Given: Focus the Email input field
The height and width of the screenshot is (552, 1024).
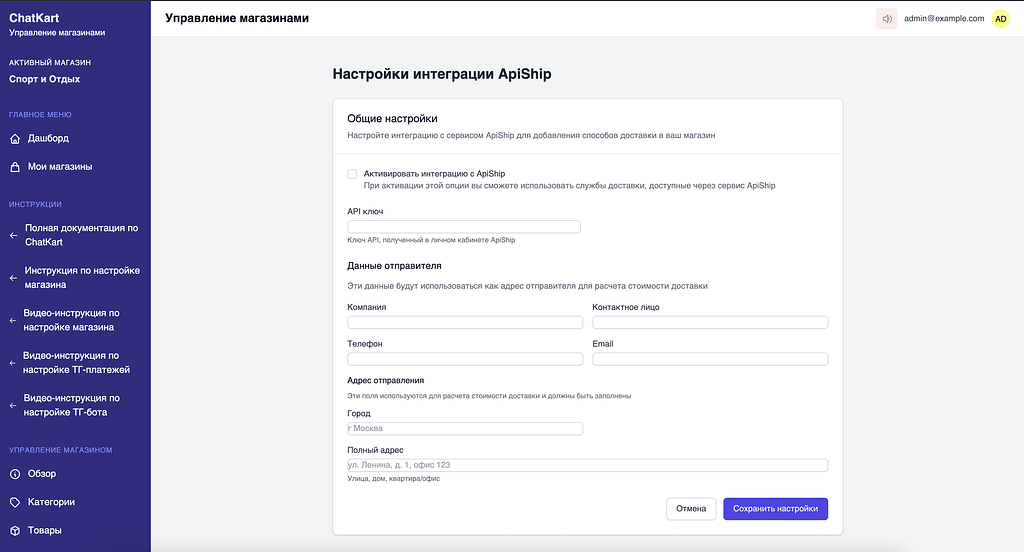Looking at the screenshot, I should [x=710, y=359].
